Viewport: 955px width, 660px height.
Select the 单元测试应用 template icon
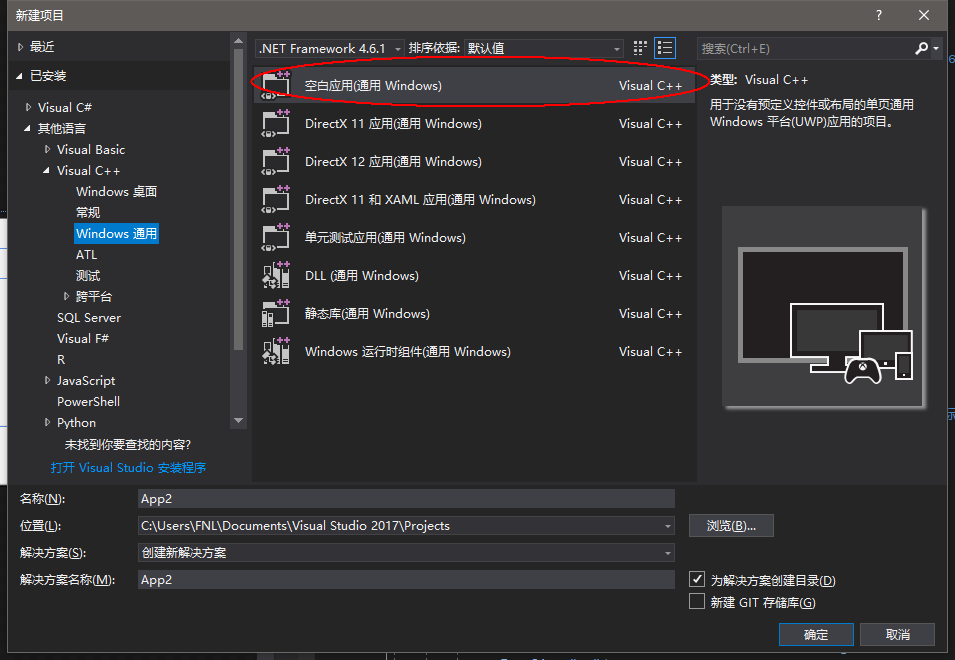click(275, 238)
